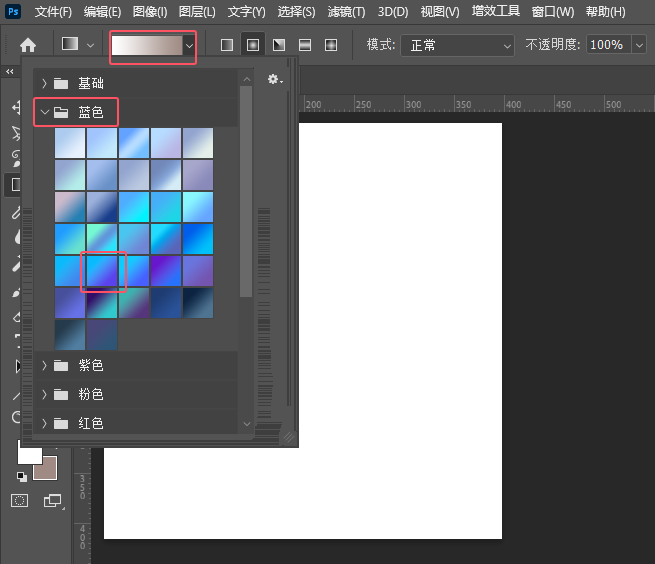
Task: Collapse the 蓝色 gradient folder
Action: (44, 112)
